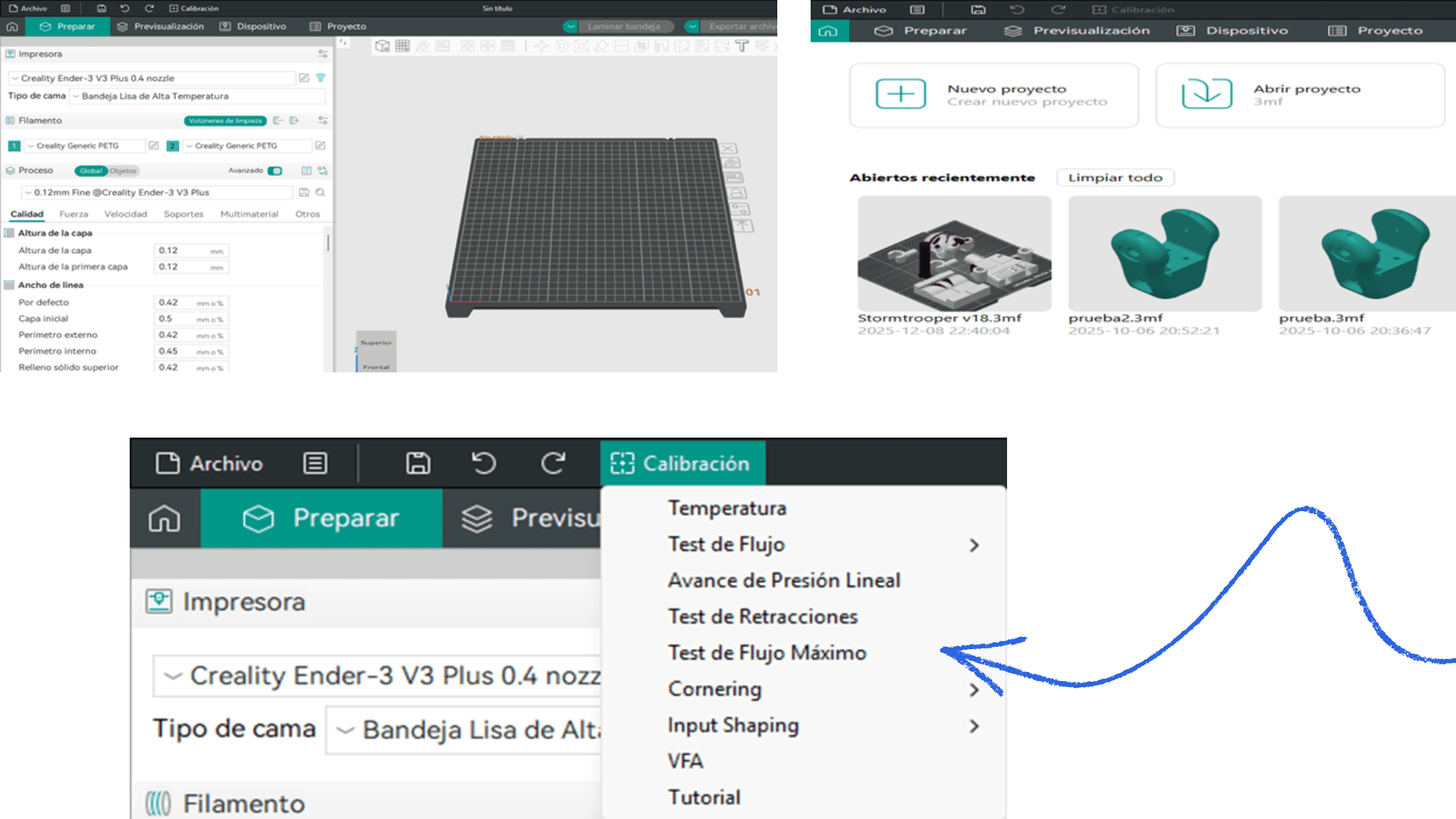Switch Proceso mode to Objetos
The image size is (1456, 819).
click(x=124, y=171)
